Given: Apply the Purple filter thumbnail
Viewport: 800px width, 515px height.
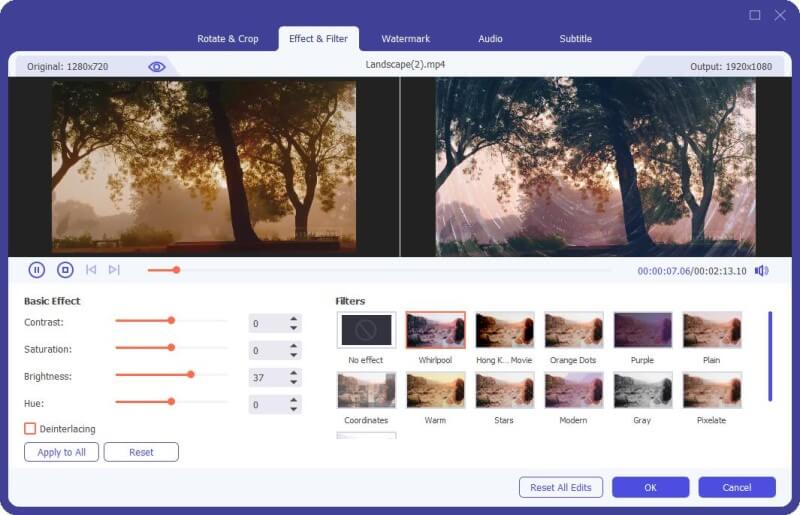Looking at the screenshot, I should click(x=643, y=330).
